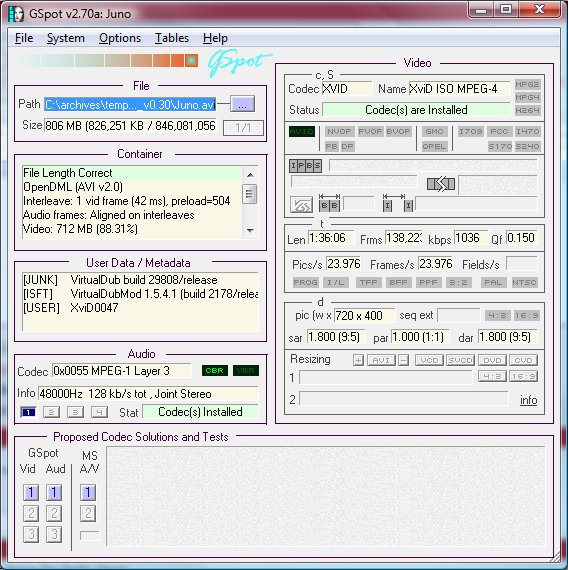
Task: Click the 16:9 indicator beside seq ext
Action: [526, 315]
